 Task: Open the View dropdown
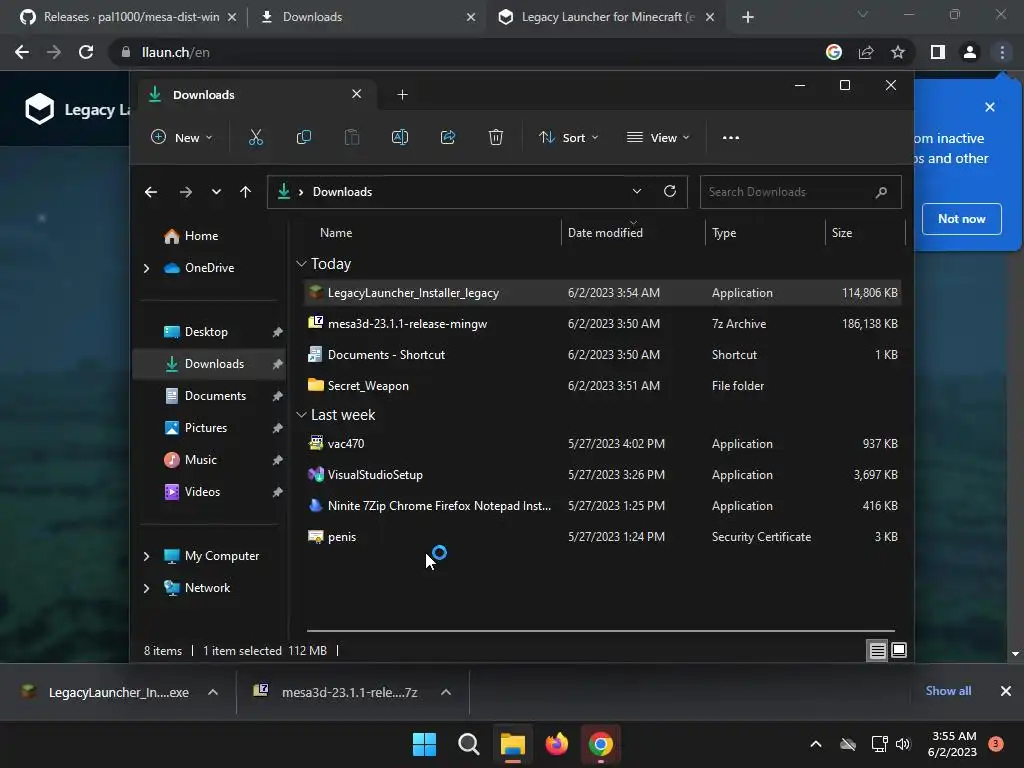tap(658, 138)
